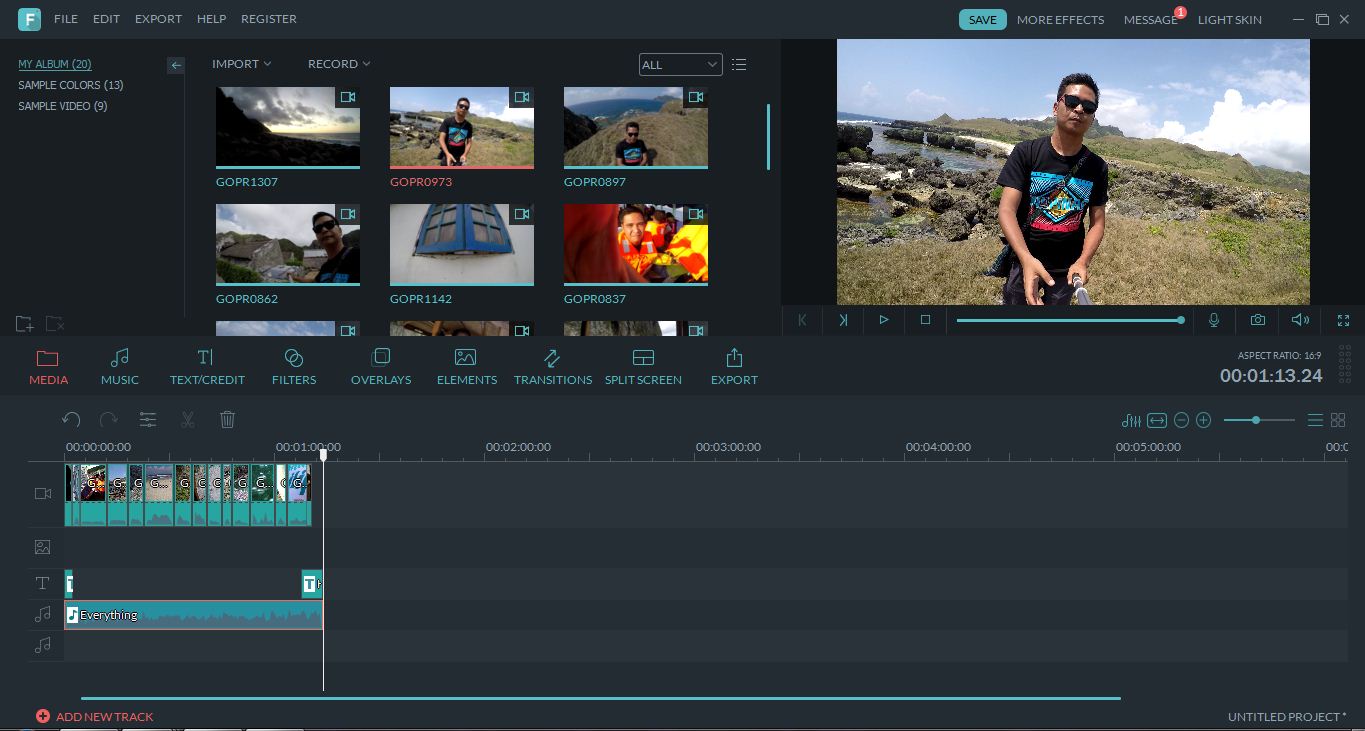Click the scissors split icon
1365x731 pixels.
187,420
